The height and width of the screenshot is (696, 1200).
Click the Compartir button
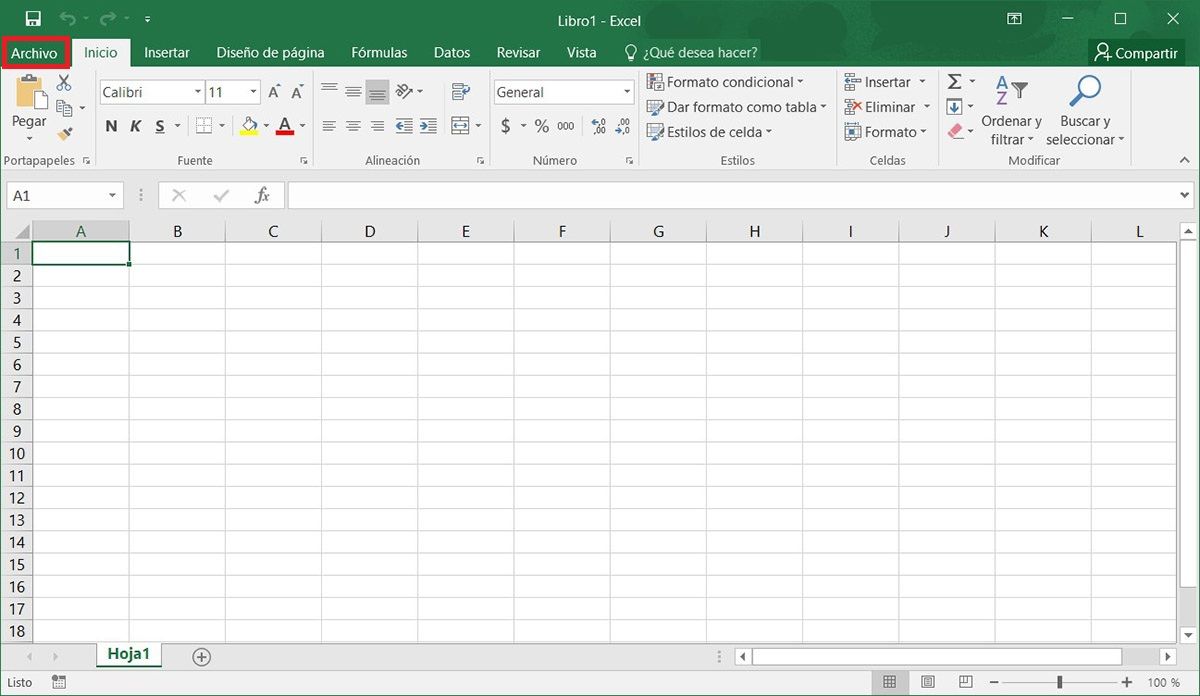[1136, 52]
